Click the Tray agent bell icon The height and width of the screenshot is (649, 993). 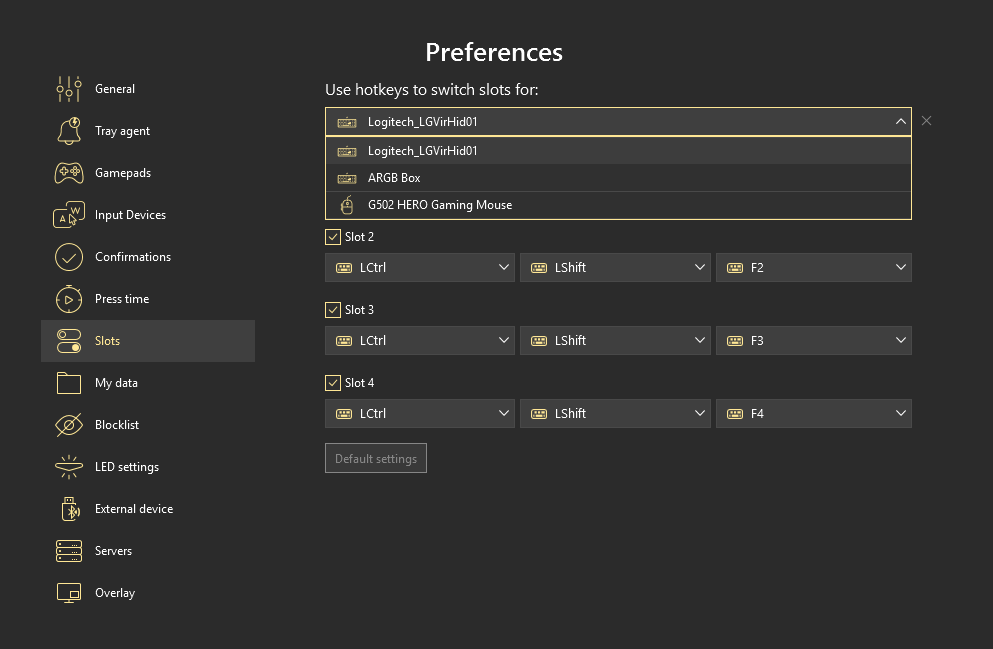(x=68, y=131)
